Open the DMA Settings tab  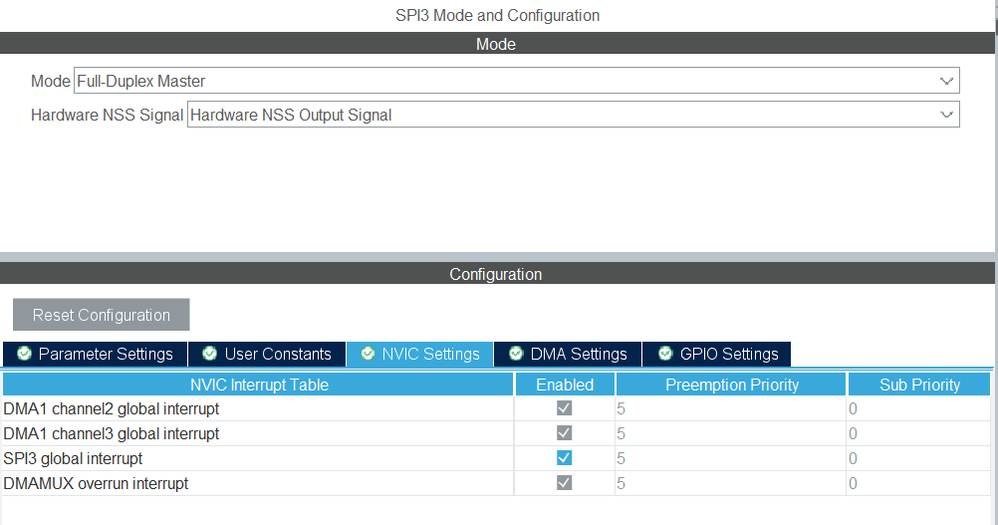pos(568,354)
